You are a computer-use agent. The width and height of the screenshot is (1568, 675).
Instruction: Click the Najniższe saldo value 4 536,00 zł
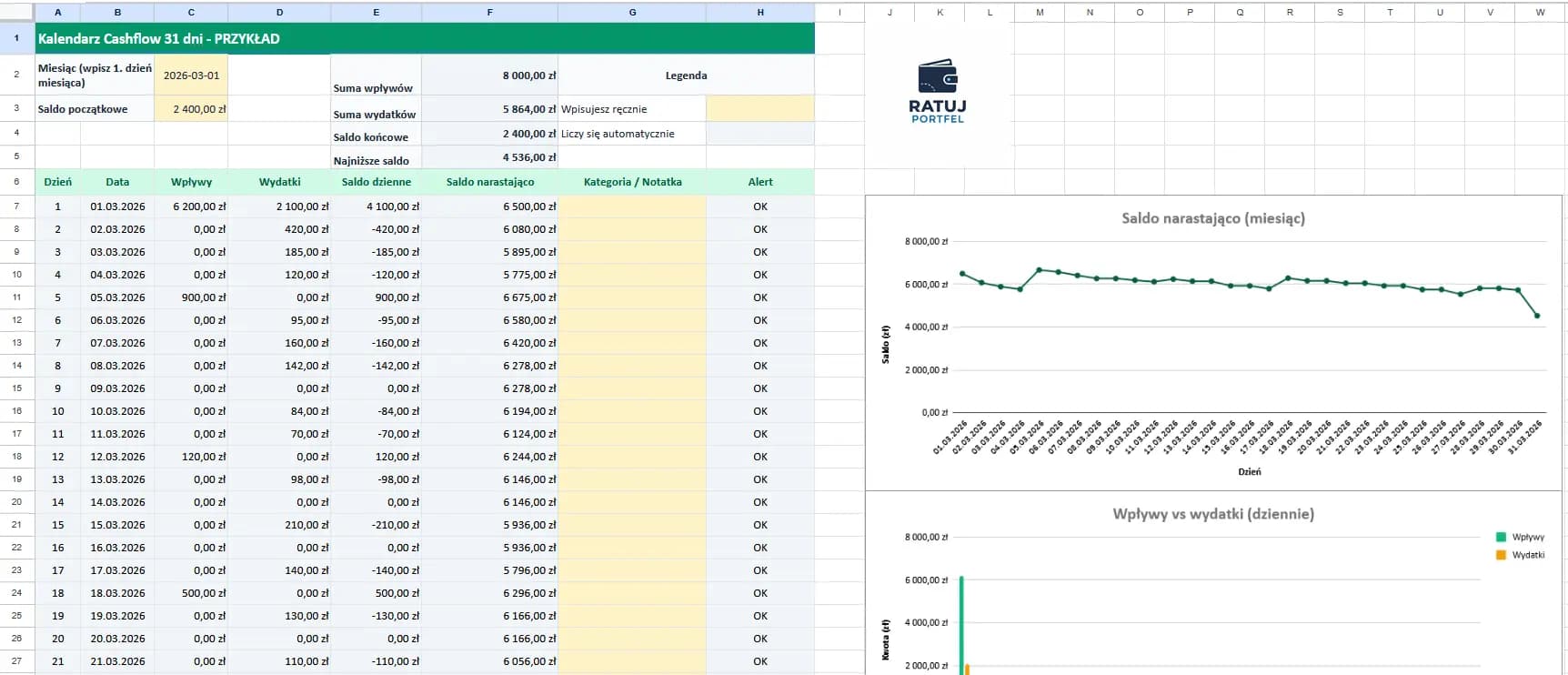489,157
